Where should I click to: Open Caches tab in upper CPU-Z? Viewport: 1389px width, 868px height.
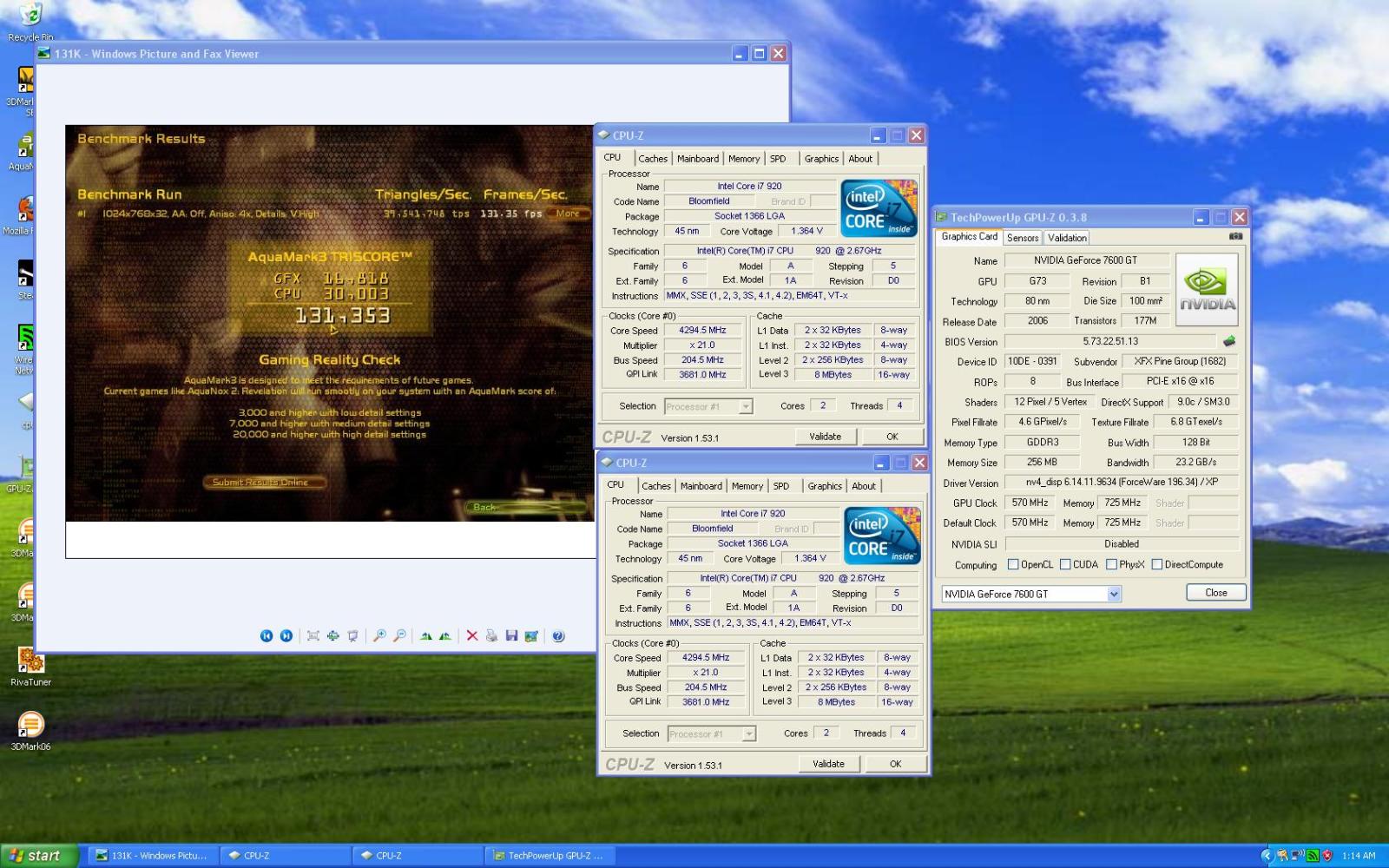point(653,159)
